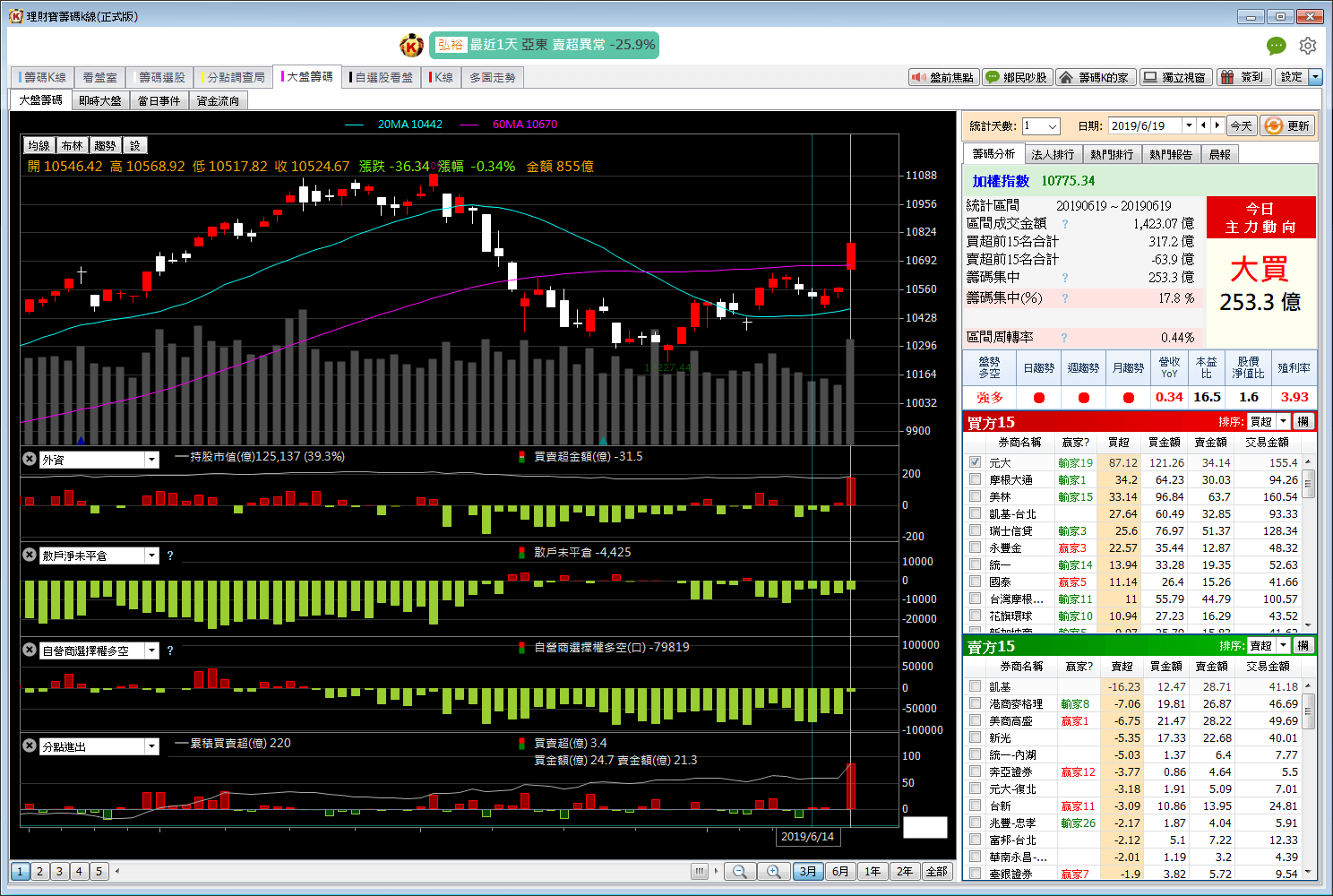The width and height of the screenshot is (1333, 896).
Task: Close the 自營商選擇權多空 indicator panel
Action: coord(30,650)
